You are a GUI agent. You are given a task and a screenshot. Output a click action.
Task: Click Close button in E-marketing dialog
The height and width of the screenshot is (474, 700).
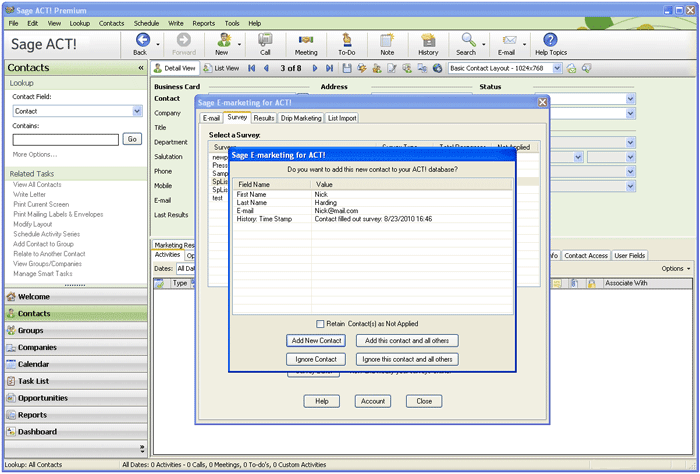tap(424, 401)
